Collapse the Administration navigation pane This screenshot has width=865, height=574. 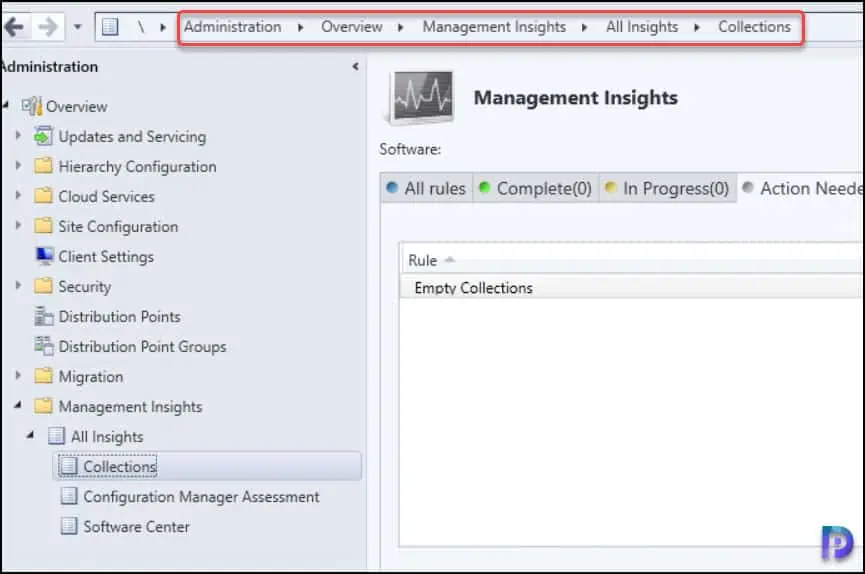pos(355,67)
